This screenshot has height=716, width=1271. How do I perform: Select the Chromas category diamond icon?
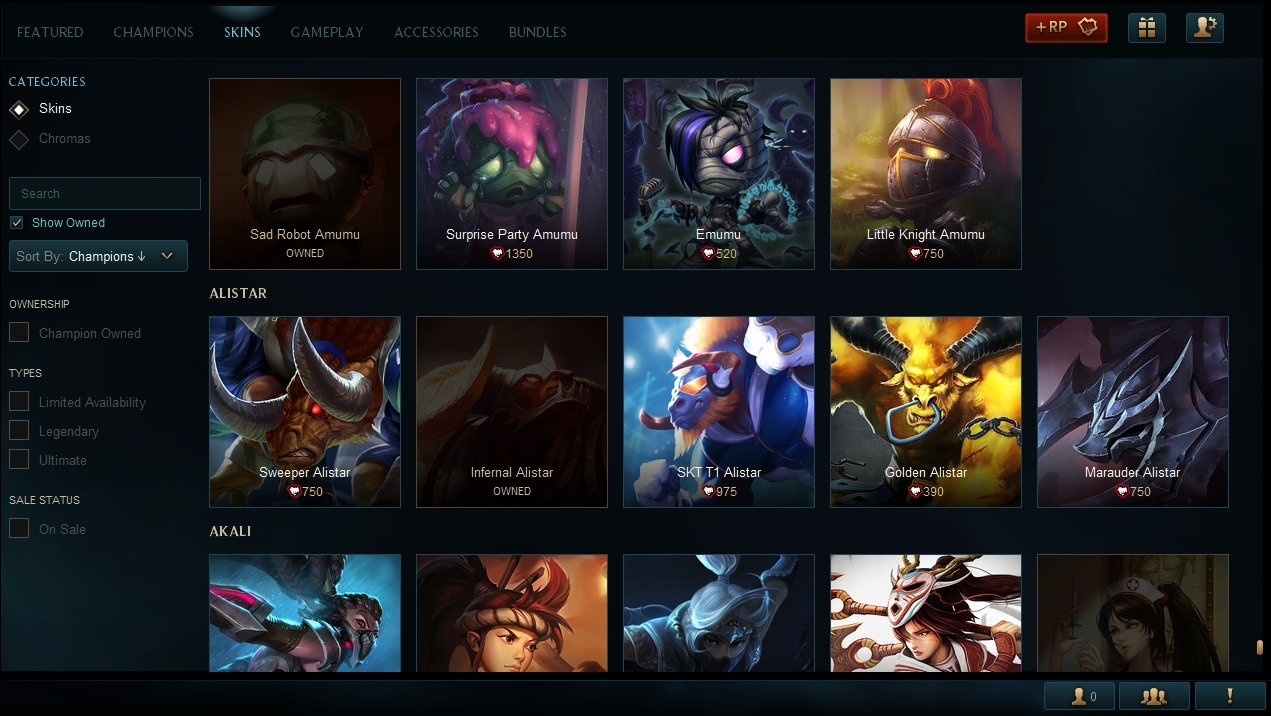pos(19,139)
